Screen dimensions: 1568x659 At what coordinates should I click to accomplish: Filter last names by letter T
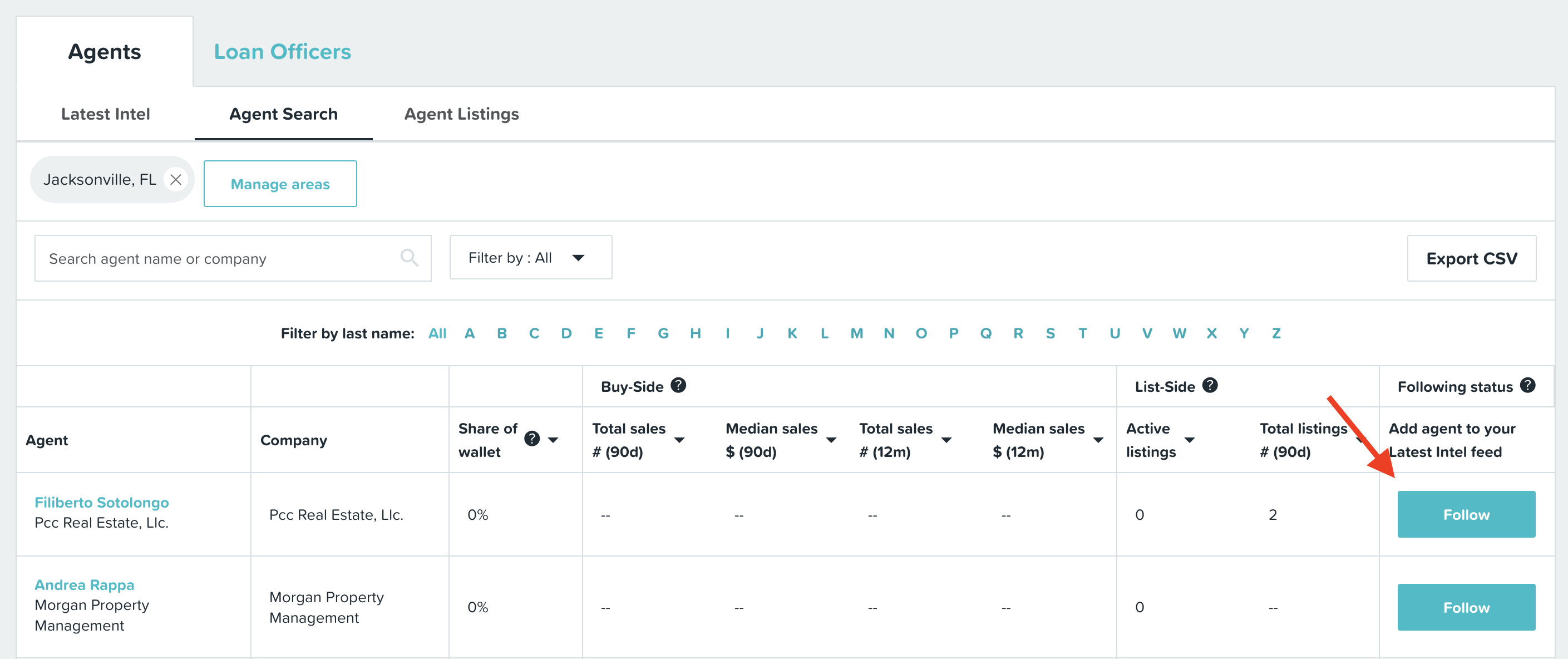coord(1082,333)
